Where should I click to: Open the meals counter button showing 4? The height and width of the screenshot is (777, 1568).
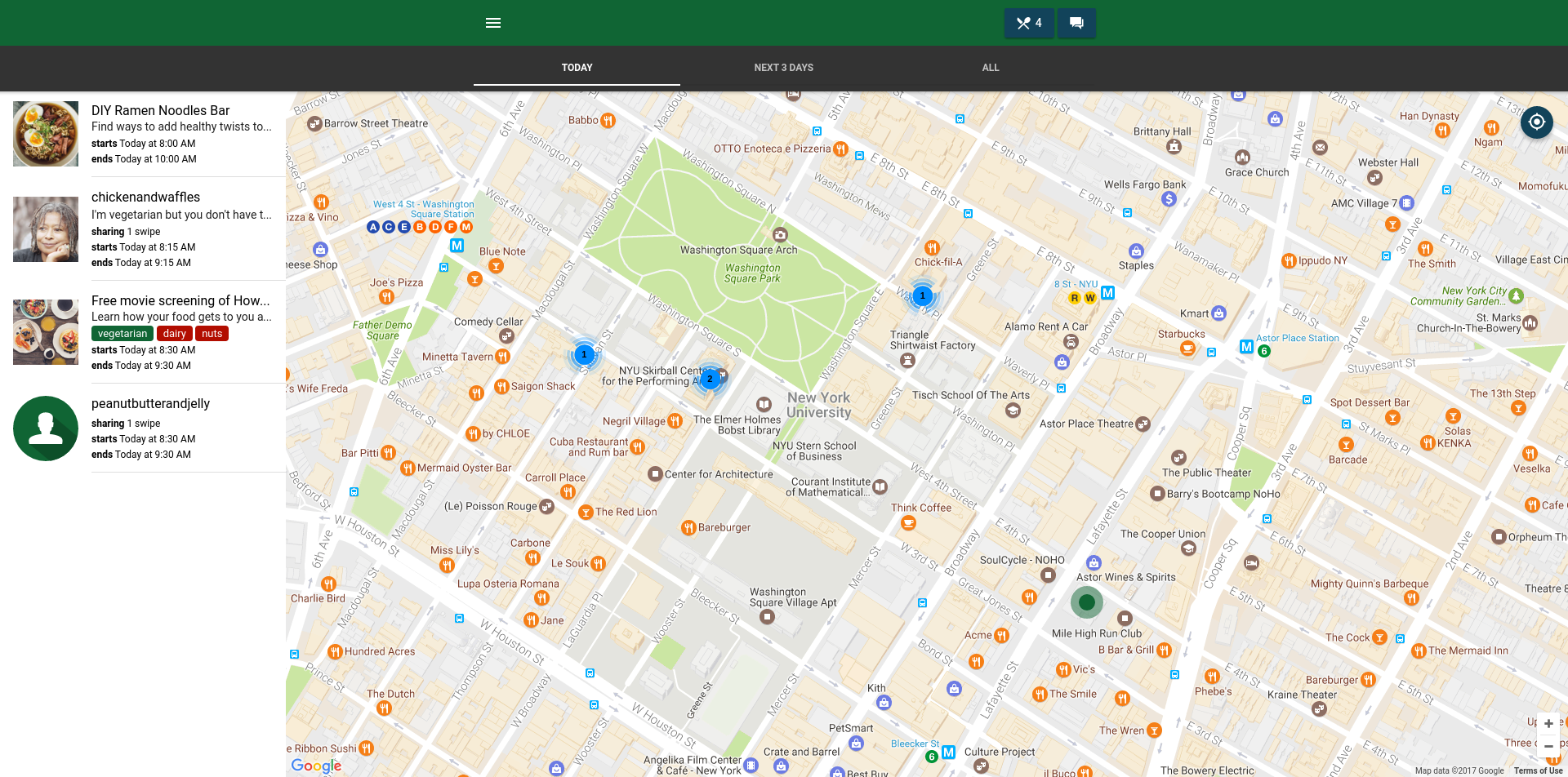tap(1029, 23)
